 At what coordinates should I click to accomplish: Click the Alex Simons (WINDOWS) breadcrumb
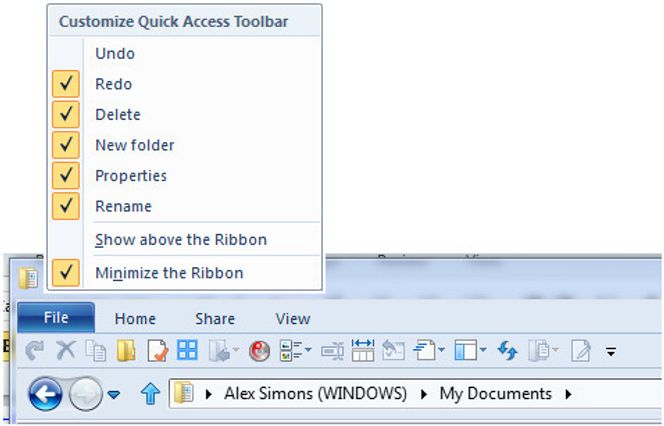point(315,394)
